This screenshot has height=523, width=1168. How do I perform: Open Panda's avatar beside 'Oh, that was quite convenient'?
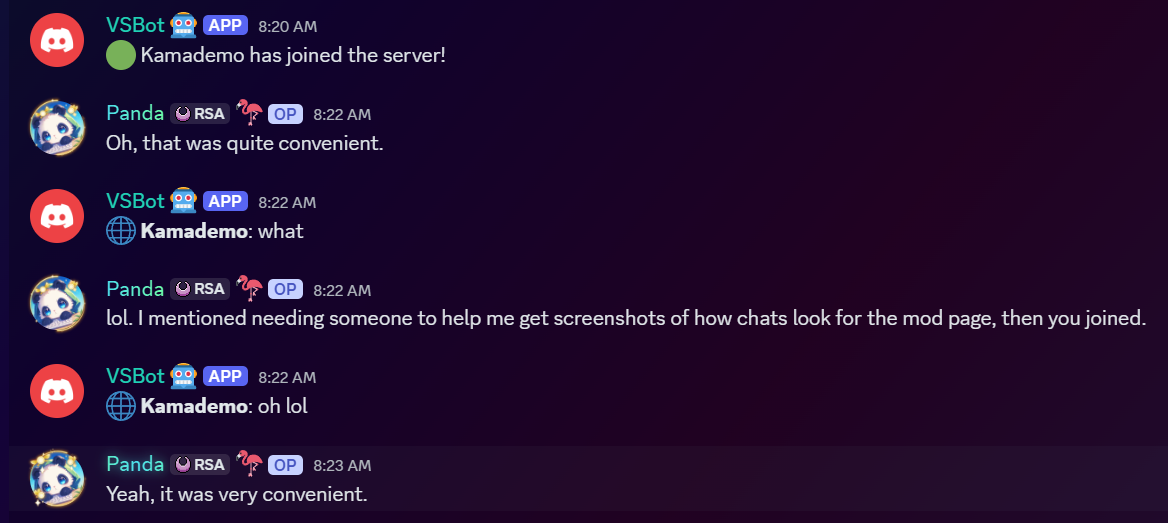tap(57, 127)
